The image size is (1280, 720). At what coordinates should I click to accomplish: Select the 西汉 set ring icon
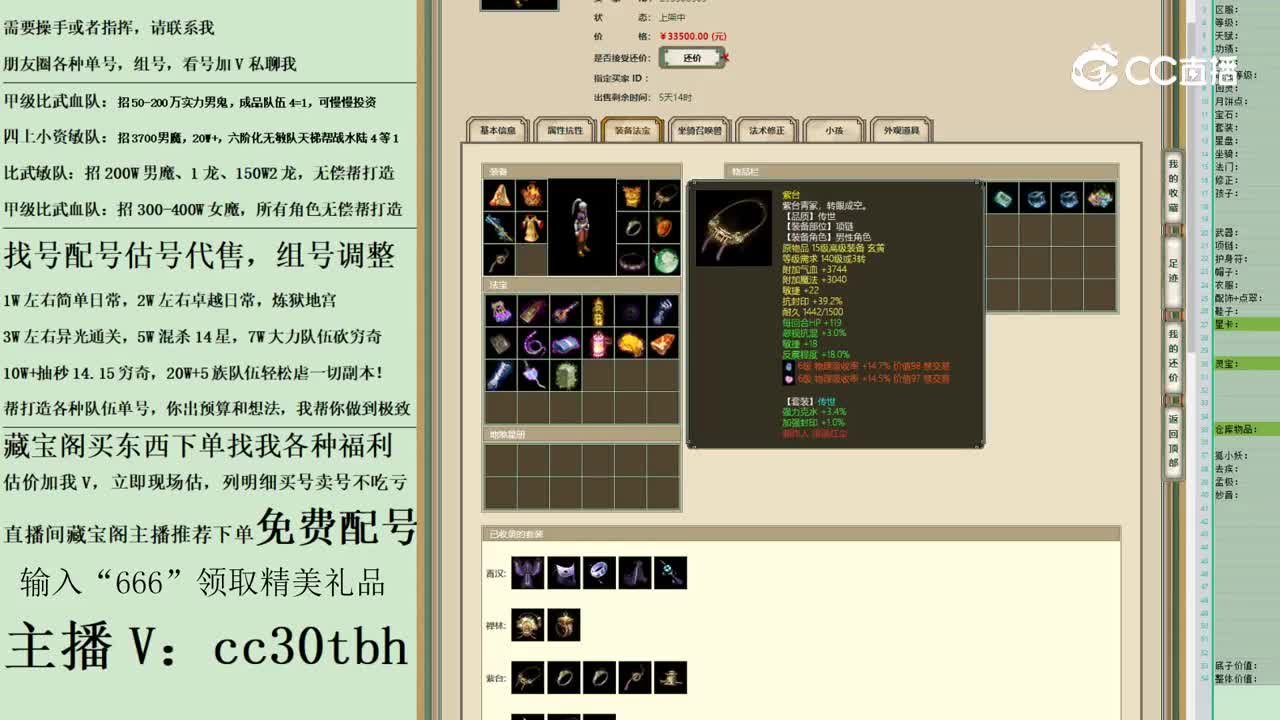coord(599,573)
